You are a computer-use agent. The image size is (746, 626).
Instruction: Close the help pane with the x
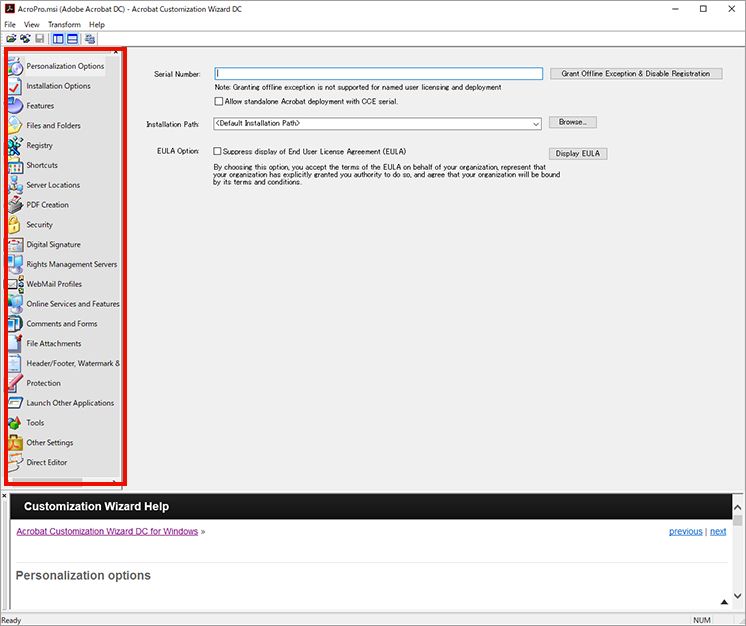point(4,496)
